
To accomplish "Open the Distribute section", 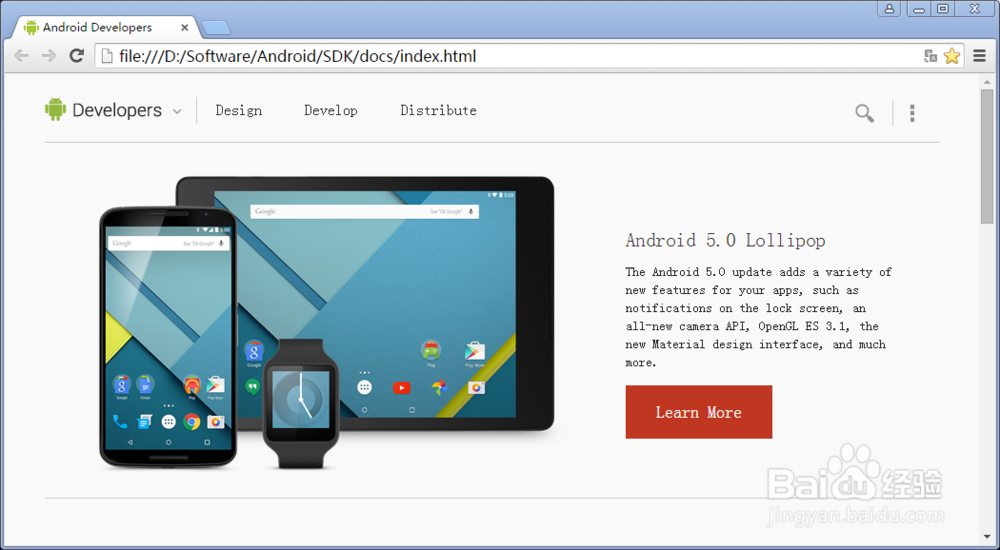I will coord(438,110).
